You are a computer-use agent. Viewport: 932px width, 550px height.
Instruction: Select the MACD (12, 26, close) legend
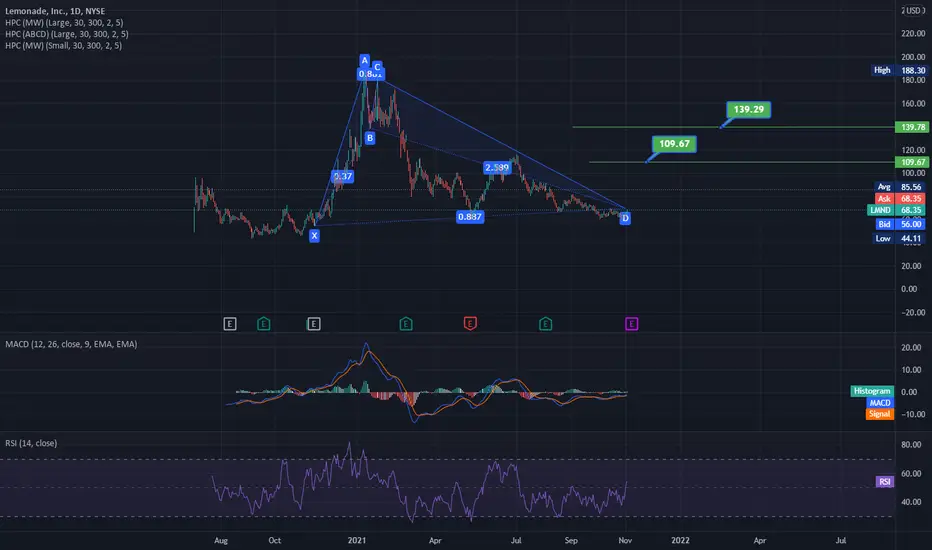tap(71, 344)
